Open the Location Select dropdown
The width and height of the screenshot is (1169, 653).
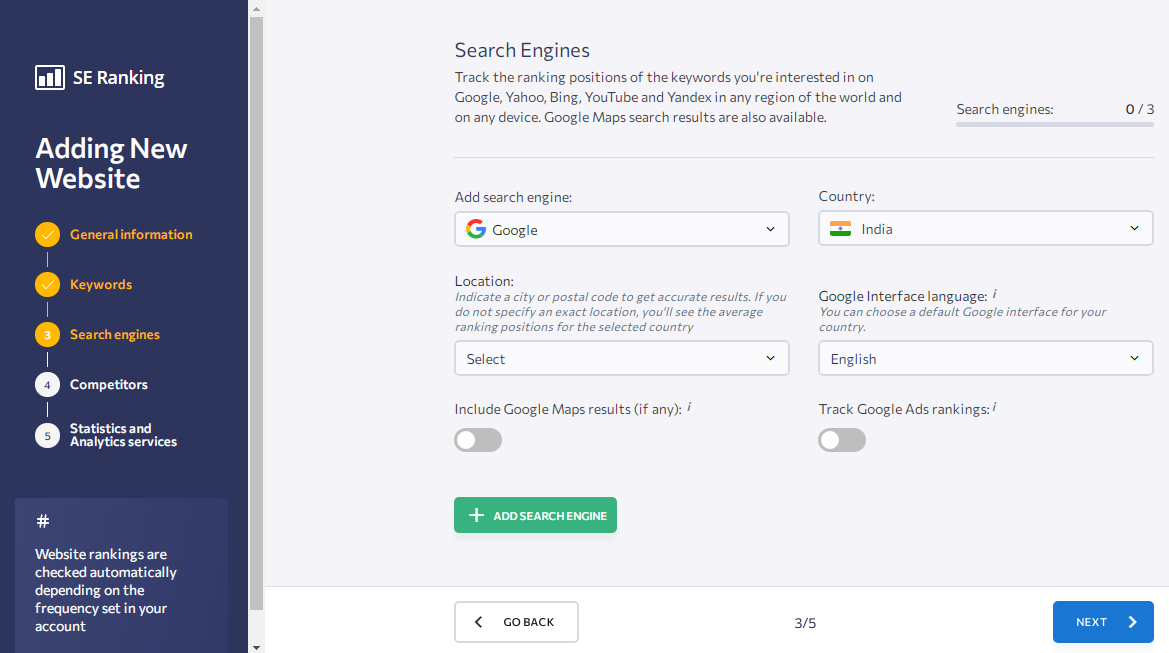point(622,359)
